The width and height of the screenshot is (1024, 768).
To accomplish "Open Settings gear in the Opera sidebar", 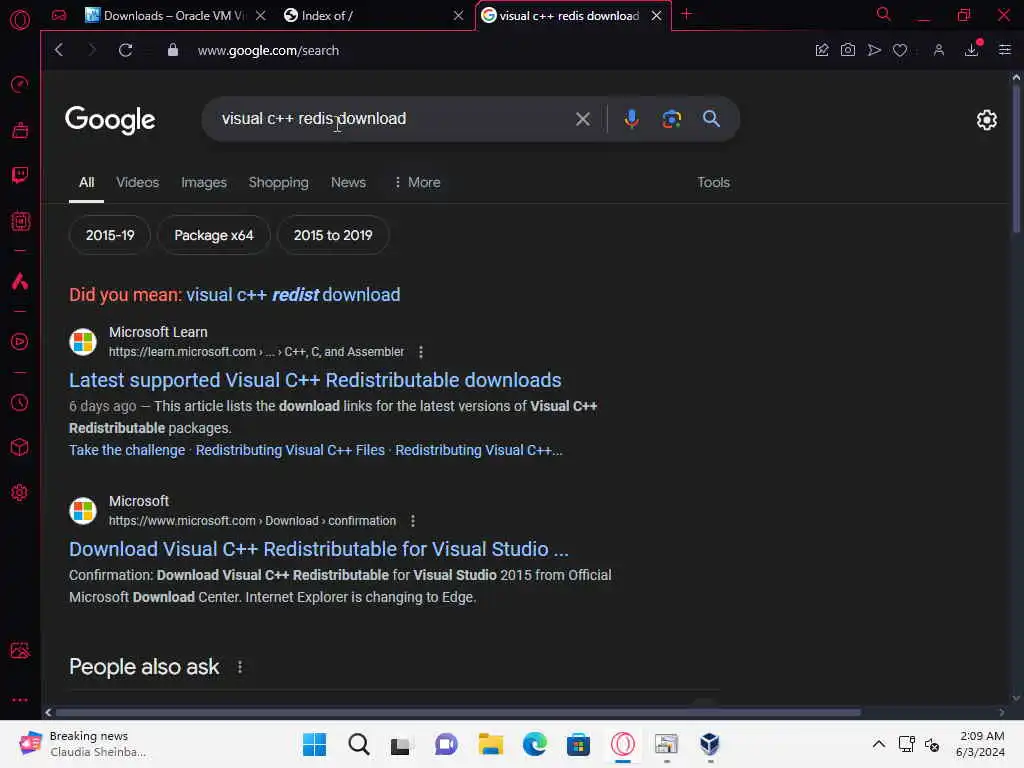I will [20, 492].
